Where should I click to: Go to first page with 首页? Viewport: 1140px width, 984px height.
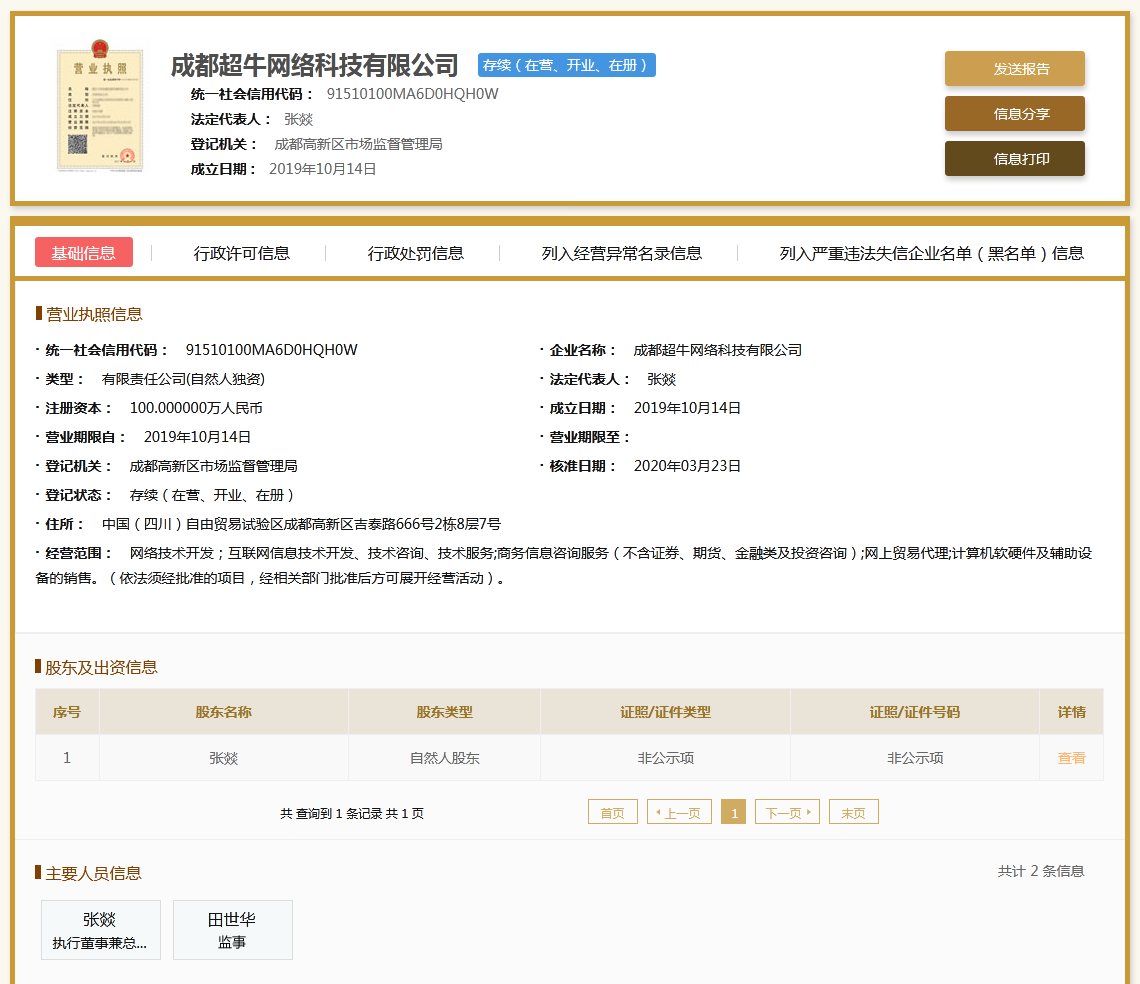pyautogui.click(x=612, y=813)
